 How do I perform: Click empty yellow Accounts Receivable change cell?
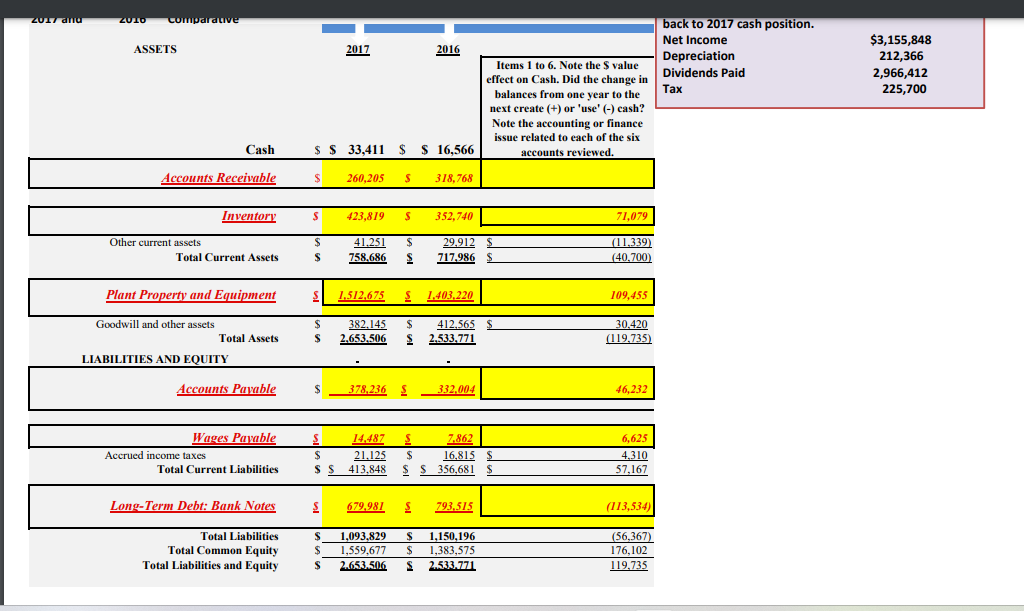pos(567,174)
